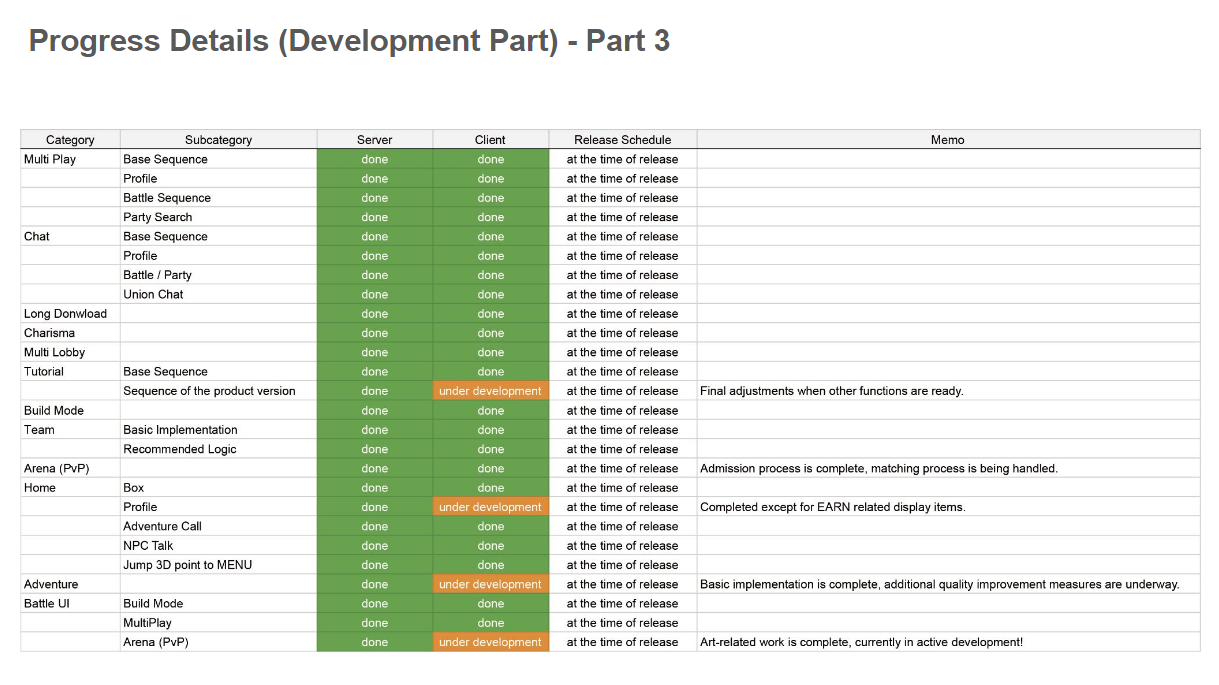Click the 'Battle UI' category cell

tap(70, 604)
